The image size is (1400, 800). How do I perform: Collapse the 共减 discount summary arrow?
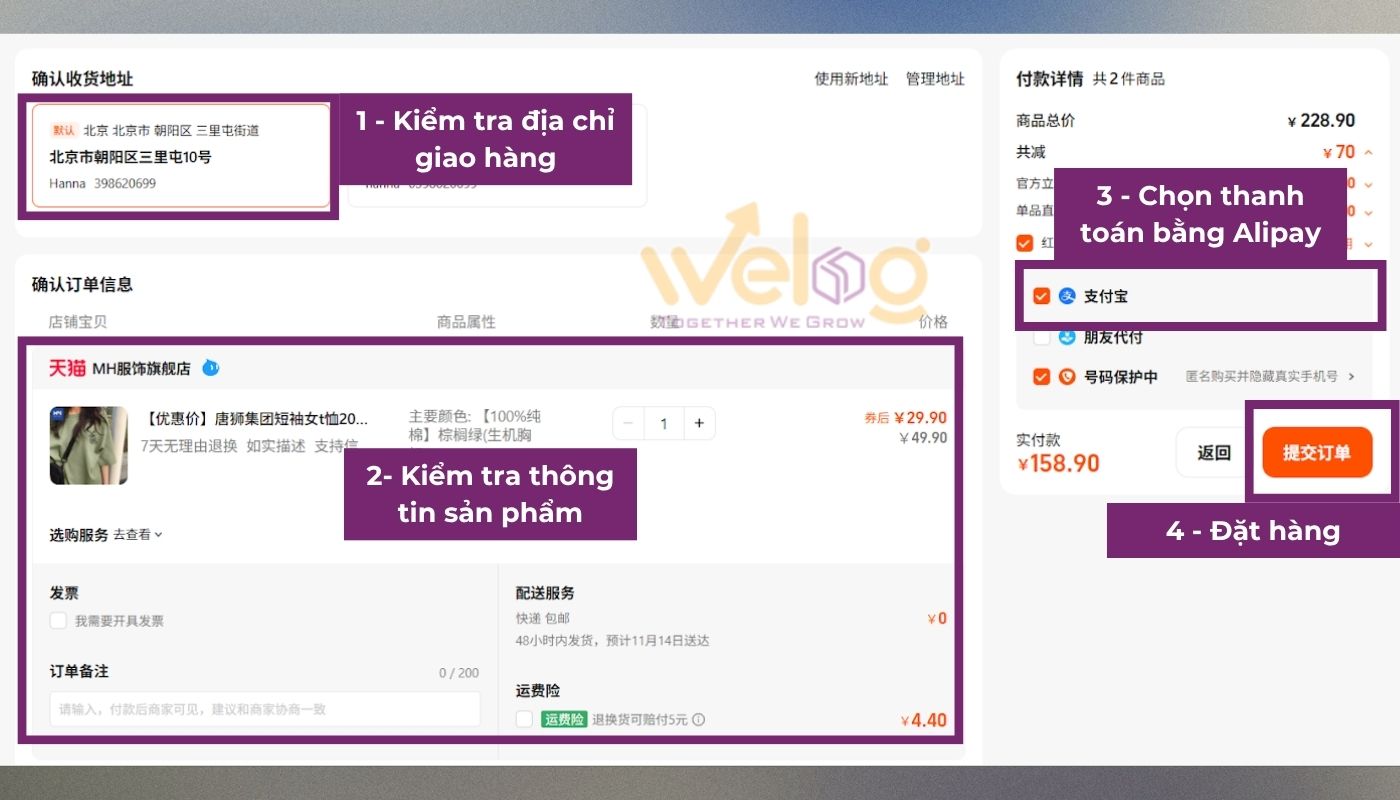pos(1366,152)
